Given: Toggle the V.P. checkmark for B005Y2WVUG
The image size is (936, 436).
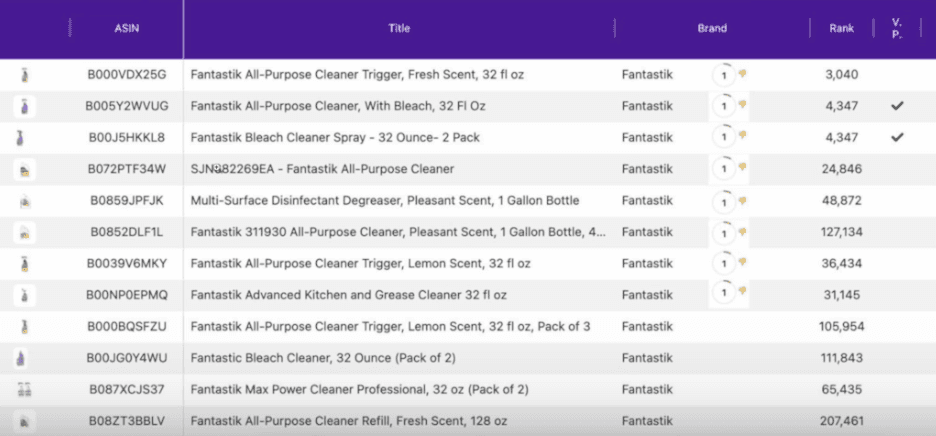Looking at the screenshot, I should 897,106.
